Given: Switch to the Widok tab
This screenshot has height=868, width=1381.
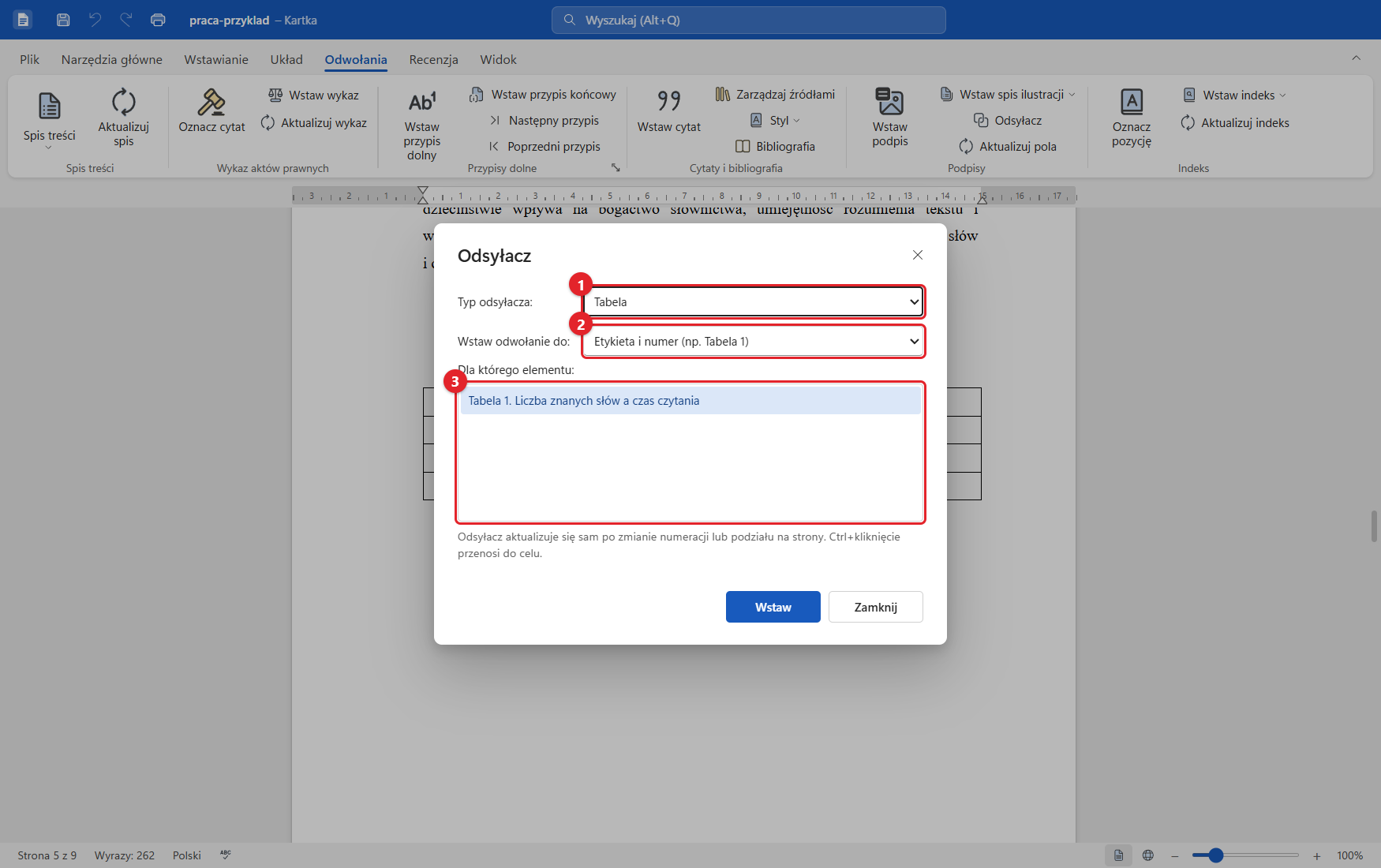Looking at the screenshot, I should point(498,59).
